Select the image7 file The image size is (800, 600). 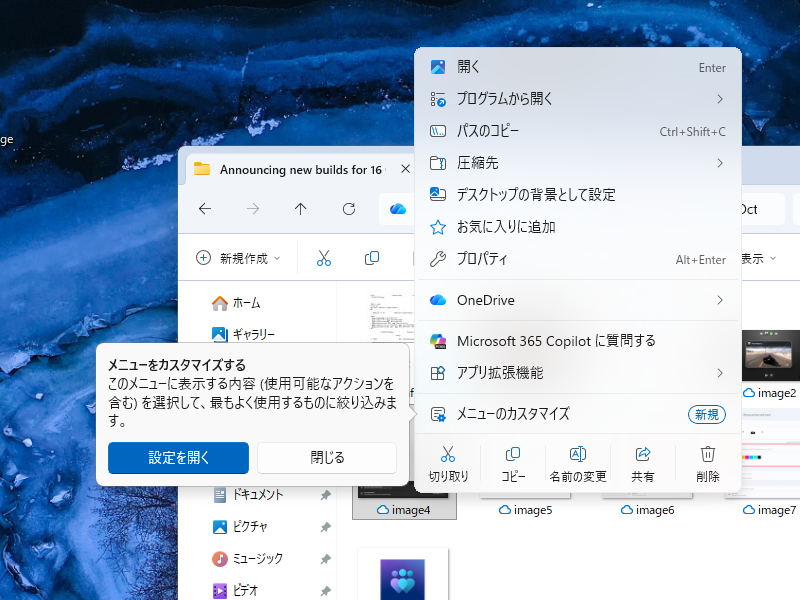(770, 510)
